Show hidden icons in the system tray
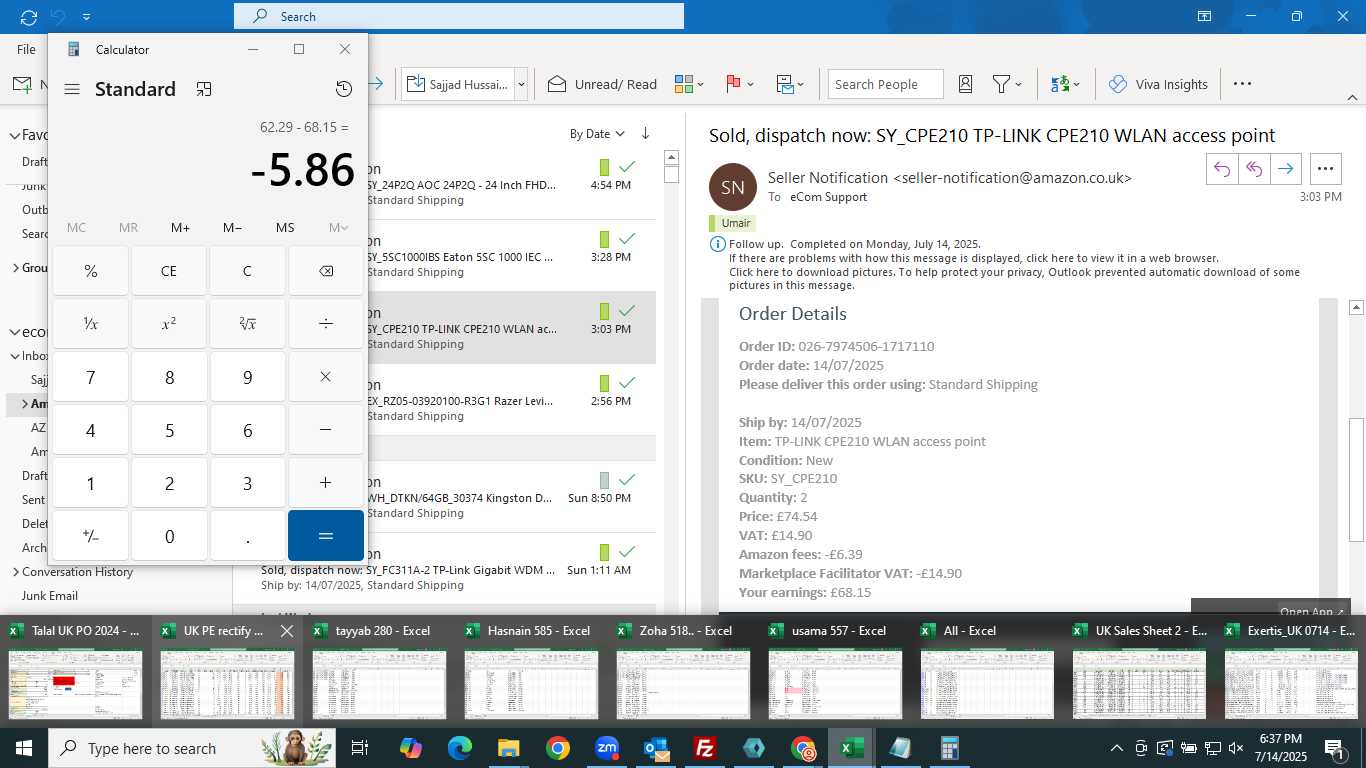Image resolution: width=1366 pixels, height=768 pixels. [1117, 748]
